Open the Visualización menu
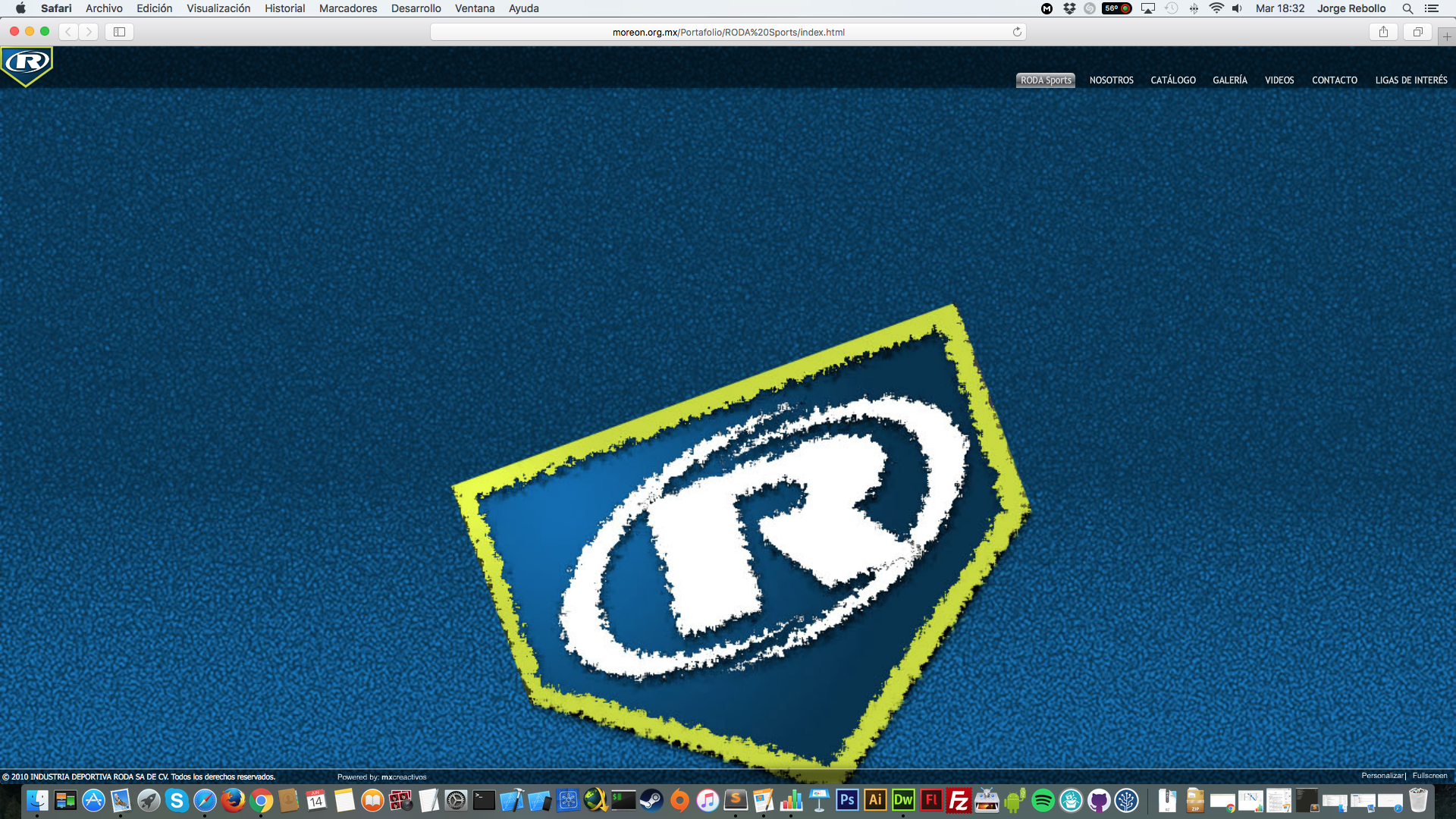This screenshot has height=819, width=1456. pyautogui.click(x=218, y=8)
